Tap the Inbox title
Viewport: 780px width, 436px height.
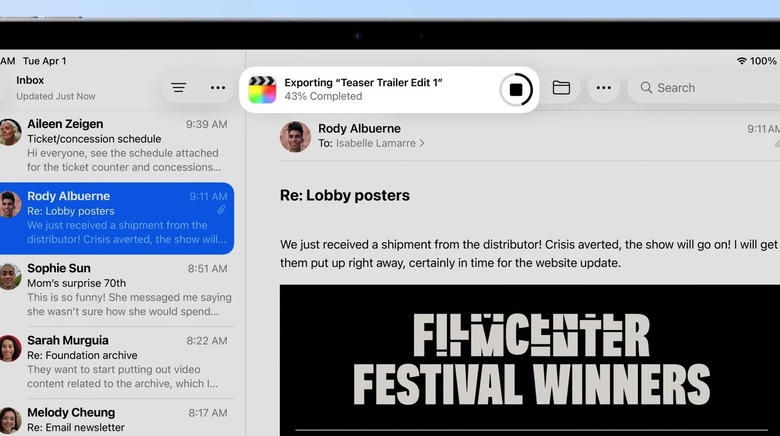tap(30, 80)
